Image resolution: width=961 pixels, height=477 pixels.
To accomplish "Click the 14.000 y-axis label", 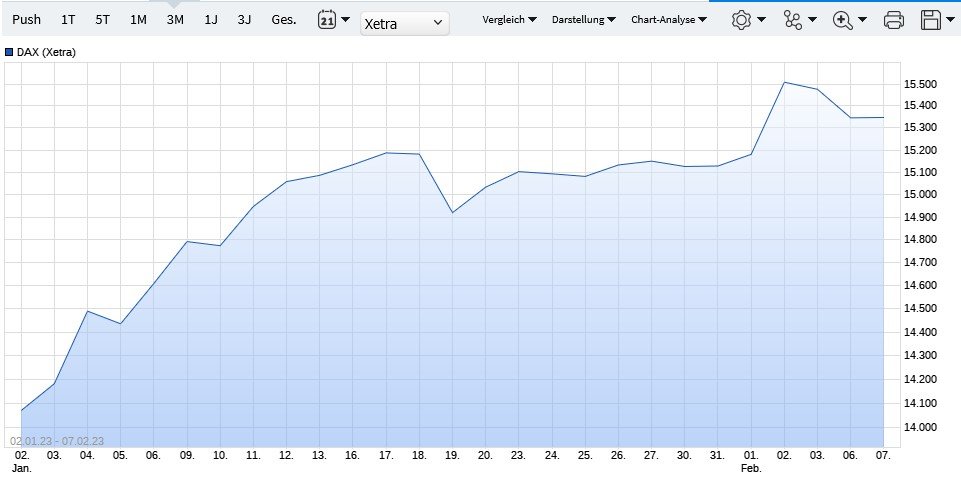I will [920, 427].
